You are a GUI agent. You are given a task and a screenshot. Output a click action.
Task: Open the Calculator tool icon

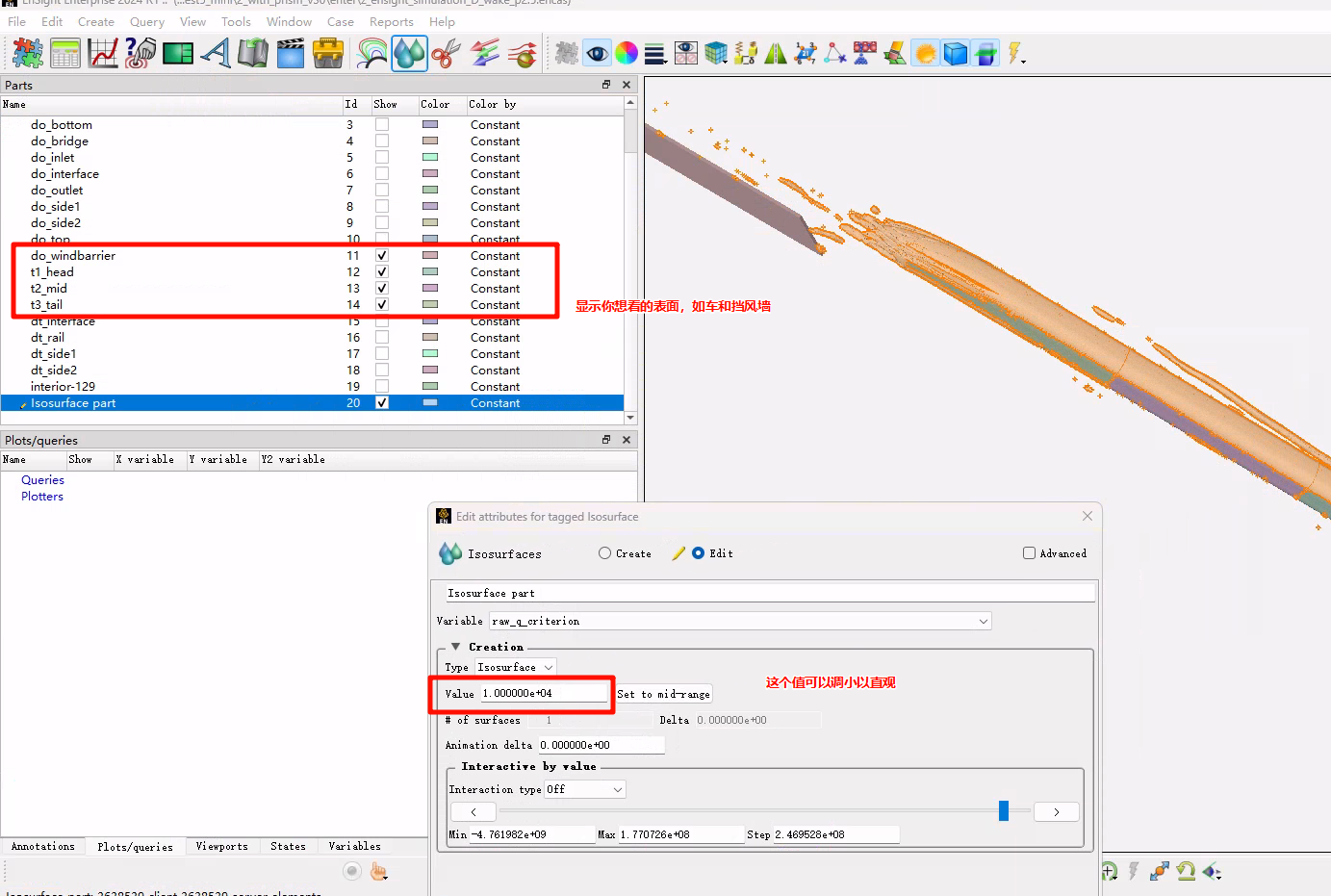65,54
